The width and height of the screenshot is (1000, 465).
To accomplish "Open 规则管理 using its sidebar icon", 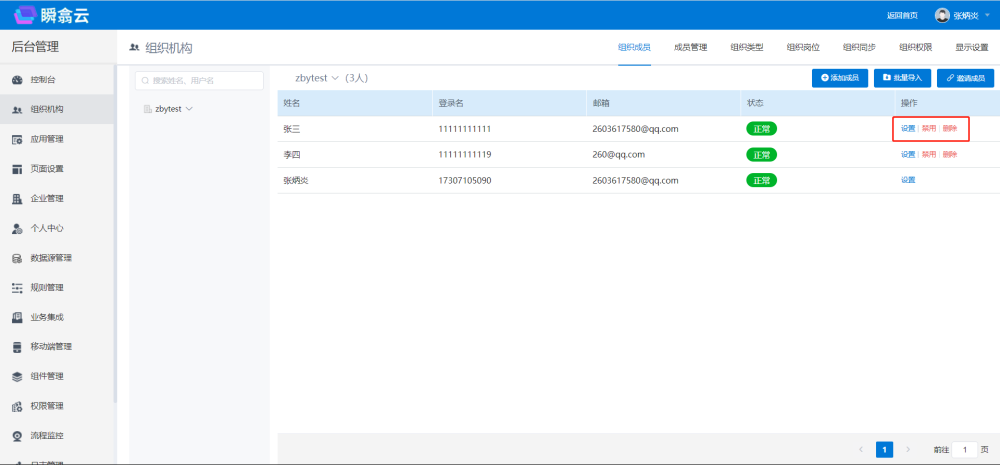I will pyautogui.click(x=17, y=288).
